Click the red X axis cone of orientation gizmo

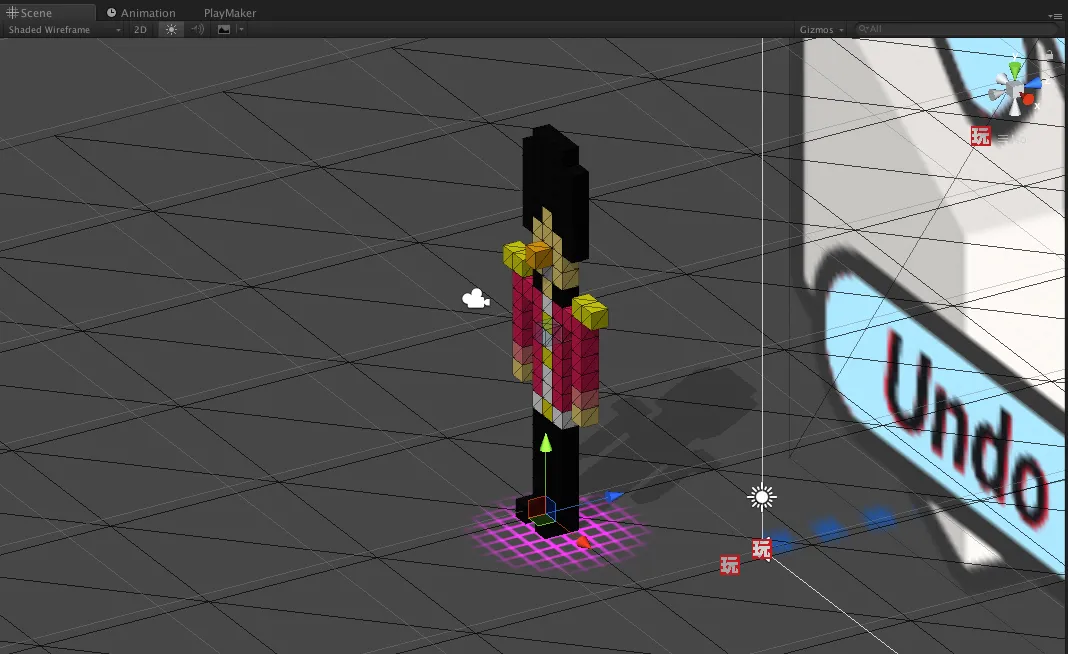[x=1028, y=100]
